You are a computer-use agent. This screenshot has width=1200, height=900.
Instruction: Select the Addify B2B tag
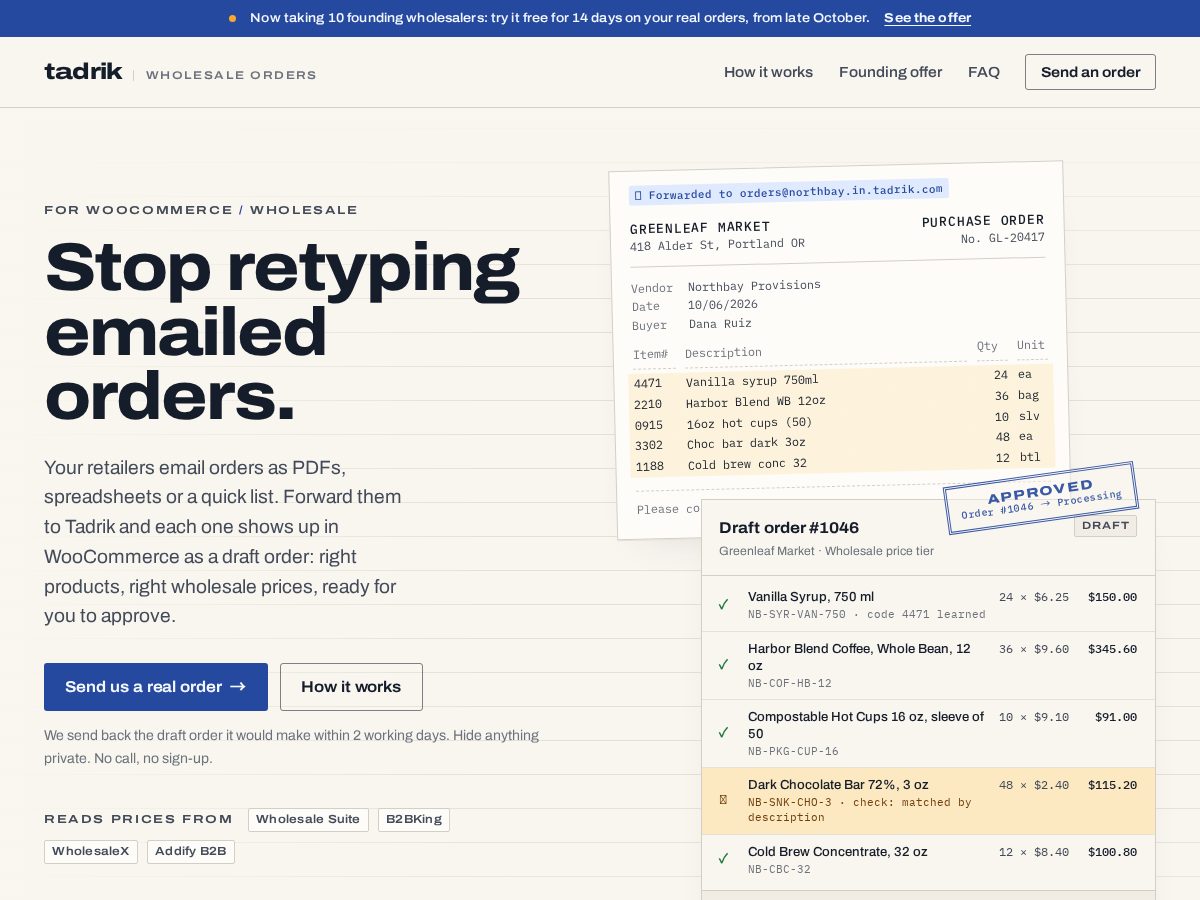pyautogui.click(x=191, y=852)
